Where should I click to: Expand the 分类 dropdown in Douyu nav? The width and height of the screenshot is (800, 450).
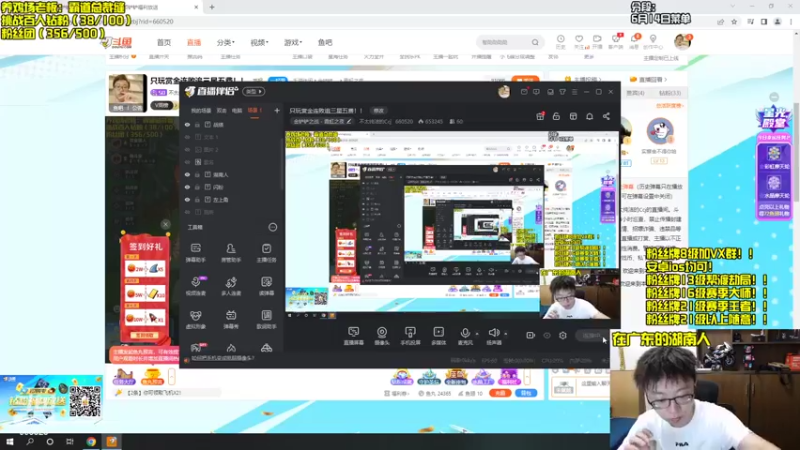point(225,42)
